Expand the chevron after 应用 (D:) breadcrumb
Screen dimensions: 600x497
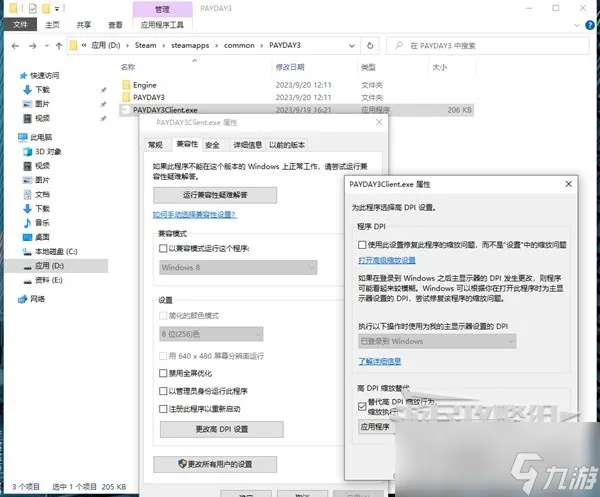tap(127, 46)
